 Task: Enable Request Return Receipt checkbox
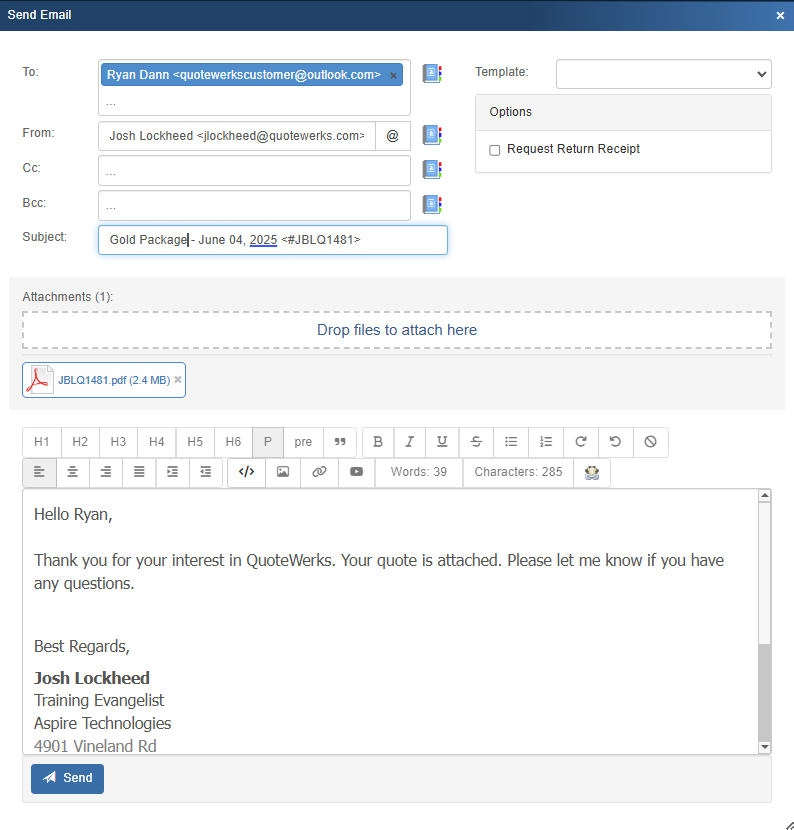tap(494, 150)
